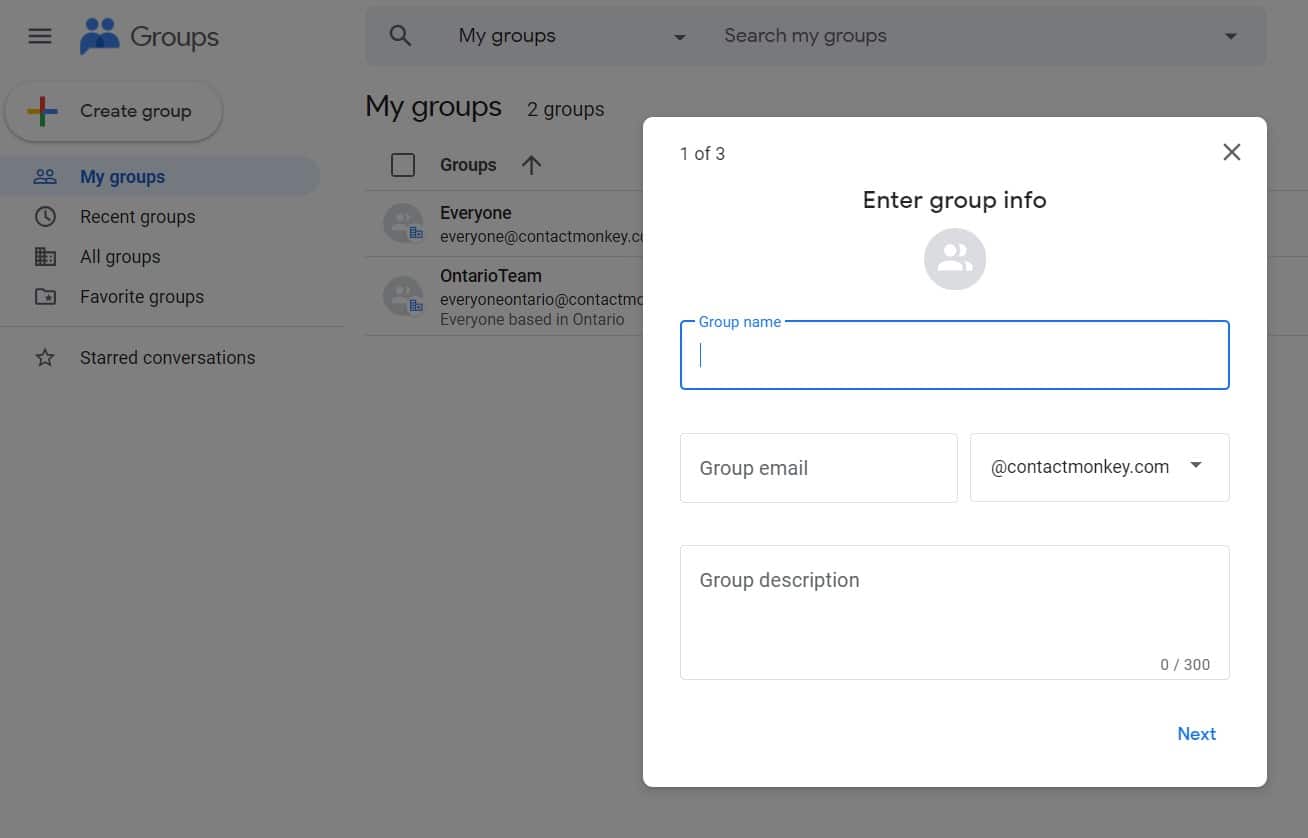This screenshot has height=838, width=1308.
Task: Click the Everyone group thumbnail icon
Action: pyautogui.click(x=403, y=222)
